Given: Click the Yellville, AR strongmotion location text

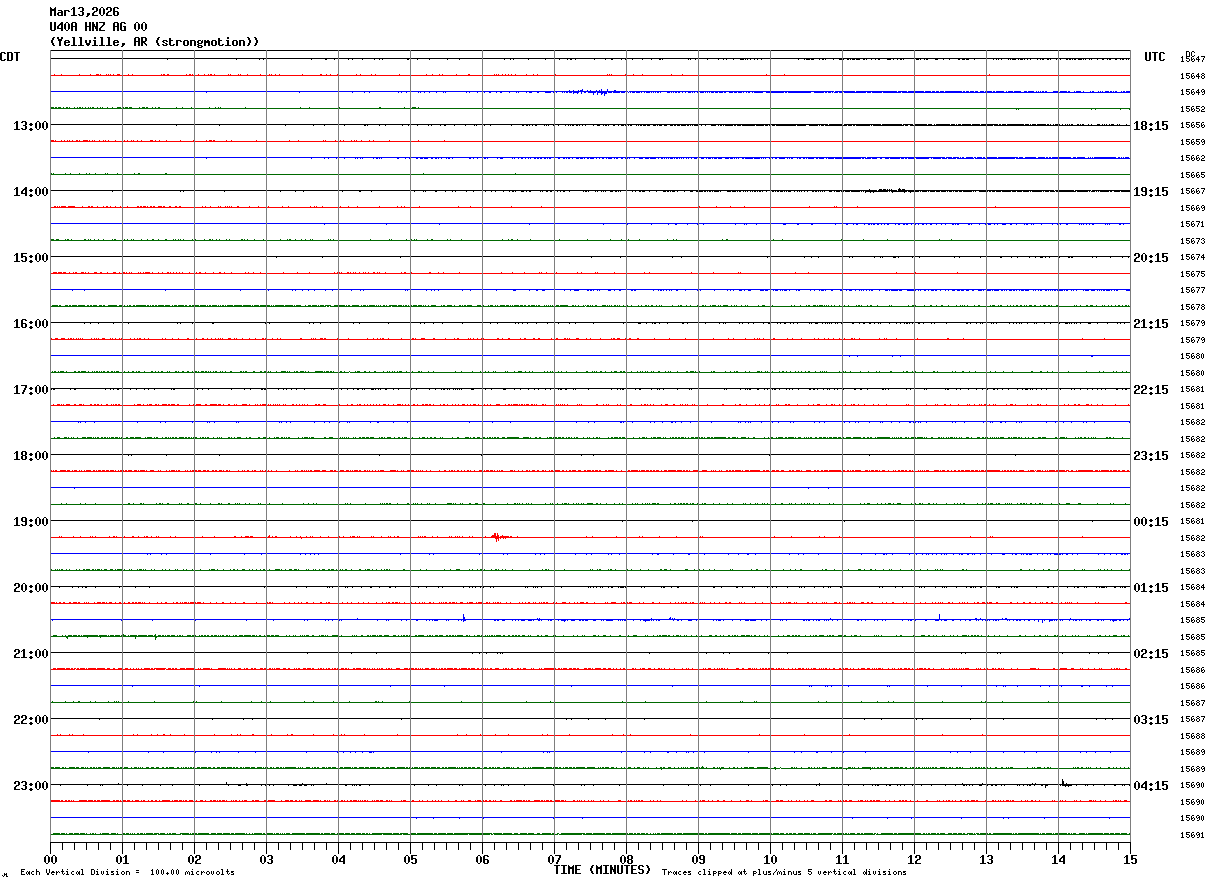Looking at the screenshot, I should 154,42.
